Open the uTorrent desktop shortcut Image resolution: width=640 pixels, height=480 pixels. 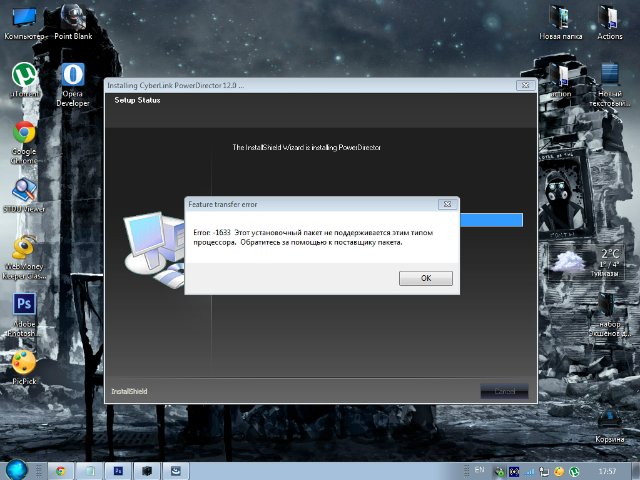point(24,76)
